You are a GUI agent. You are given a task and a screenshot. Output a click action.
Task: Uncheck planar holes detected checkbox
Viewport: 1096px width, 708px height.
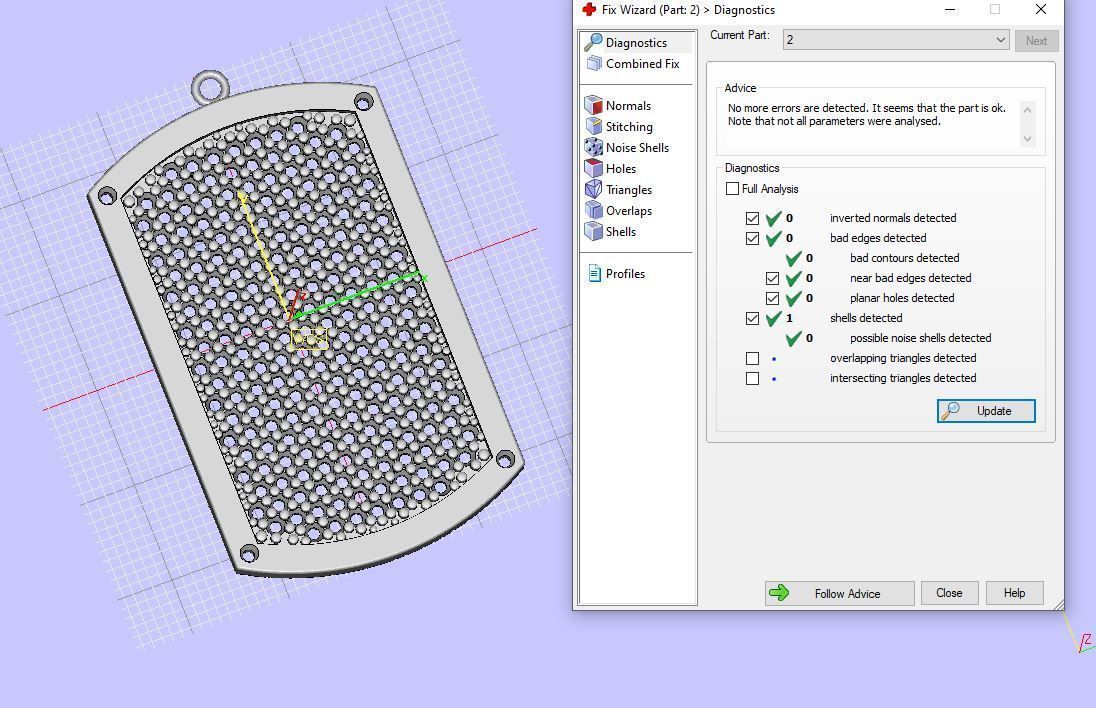coord(772,298)
